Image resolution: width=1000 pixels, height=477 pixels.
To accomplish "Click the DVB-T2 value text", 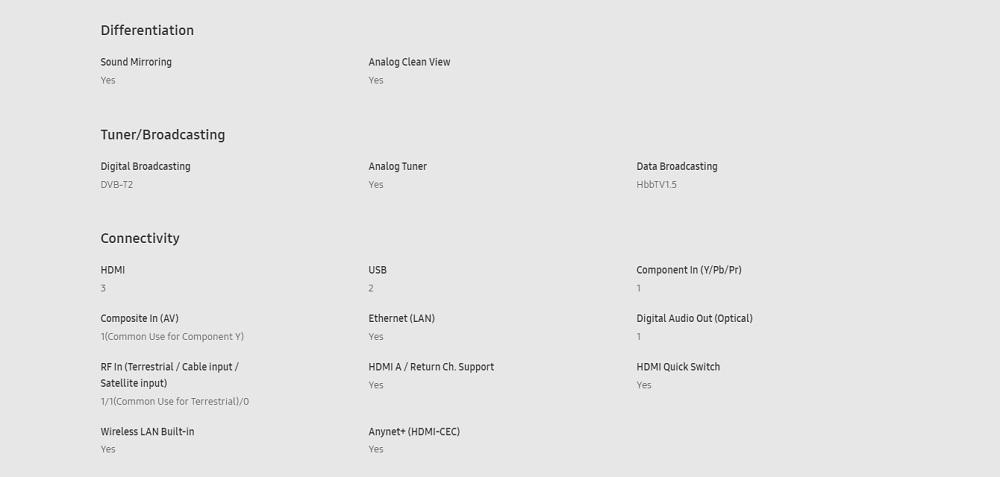I will (x=117, y=185).
